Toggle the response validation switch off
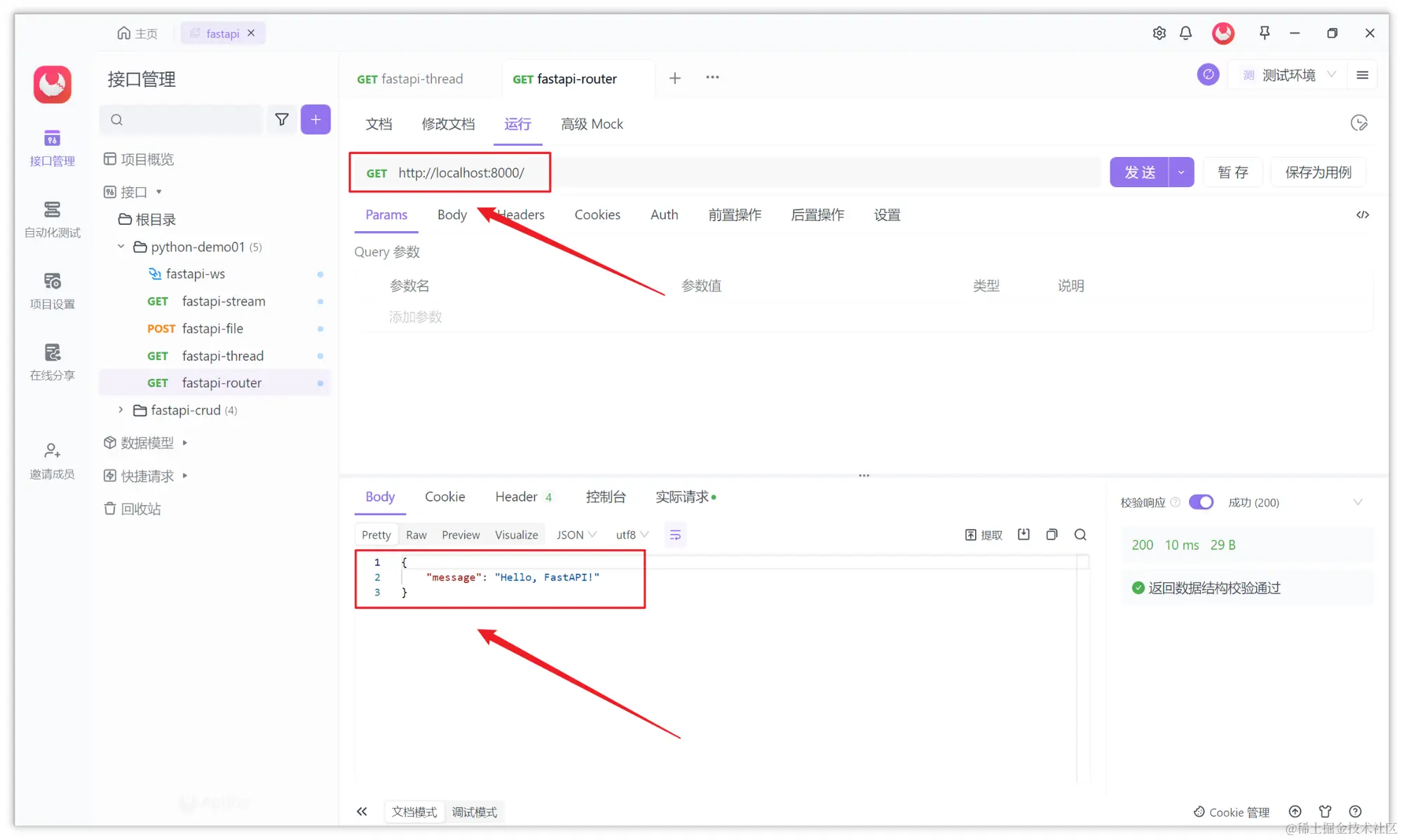The height and width of the screenshot is (840, 1402). click(x=1201, y=502)
